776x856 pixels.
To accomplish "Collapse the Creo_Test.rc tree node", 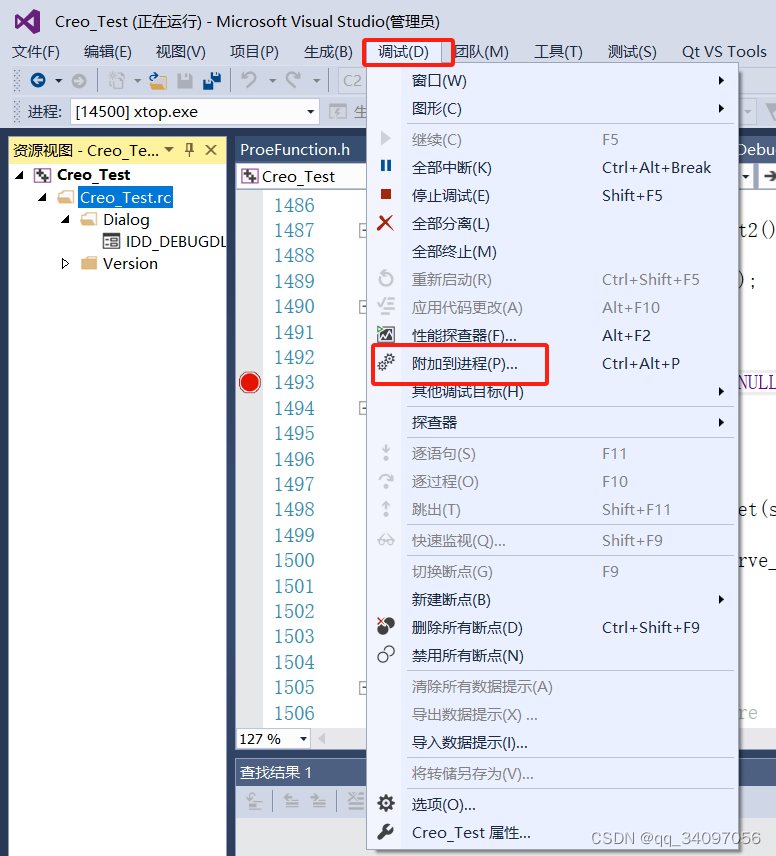I will [x=43, y=197].
